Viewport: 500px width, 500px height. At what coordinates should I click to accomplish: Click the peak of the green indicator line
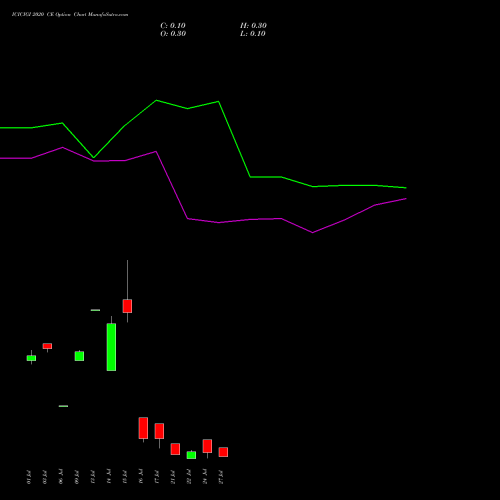pyautogui.click(x=156, y=100)
